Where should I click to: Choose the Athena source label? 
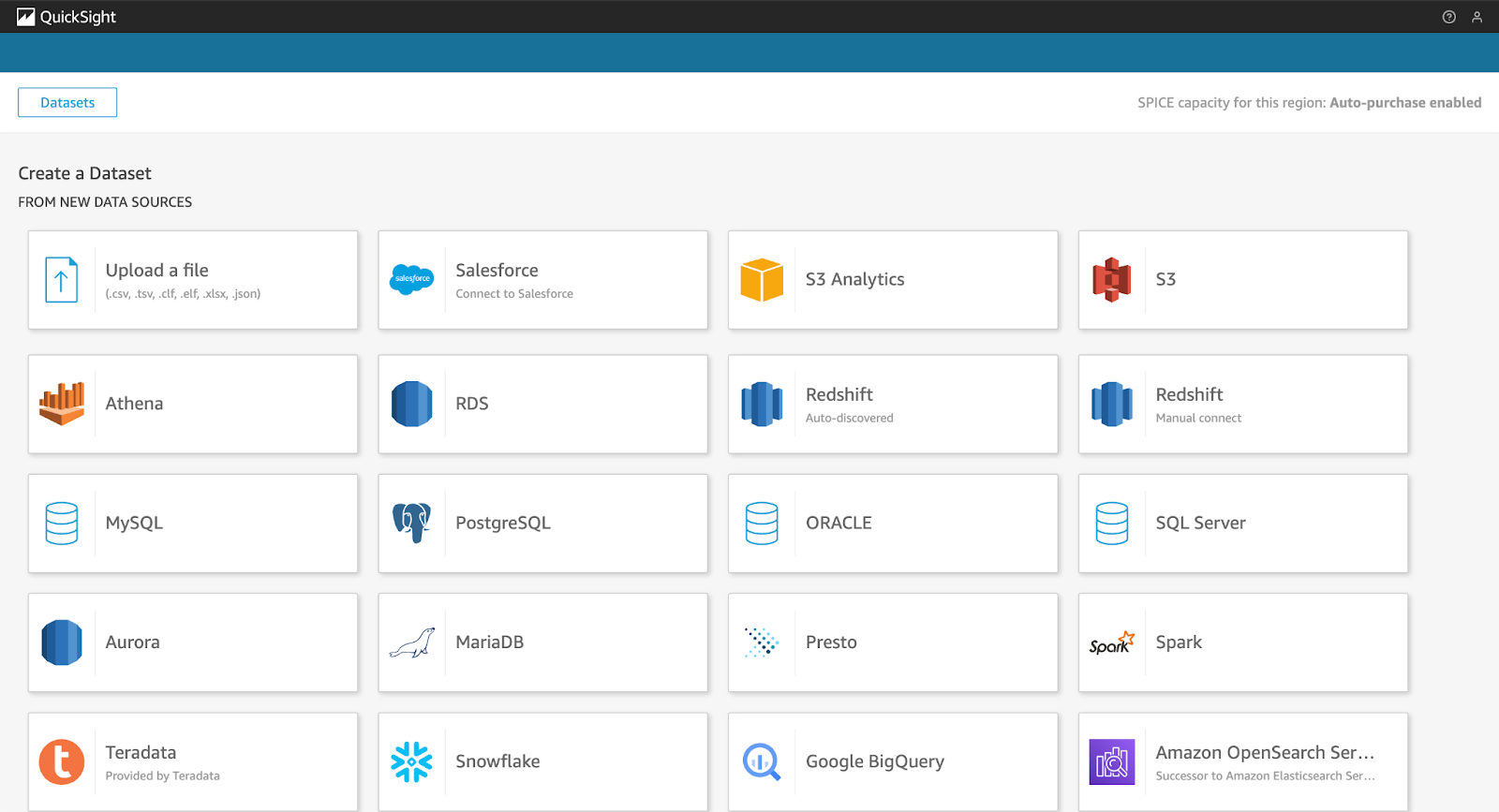(x=134, y=404)
